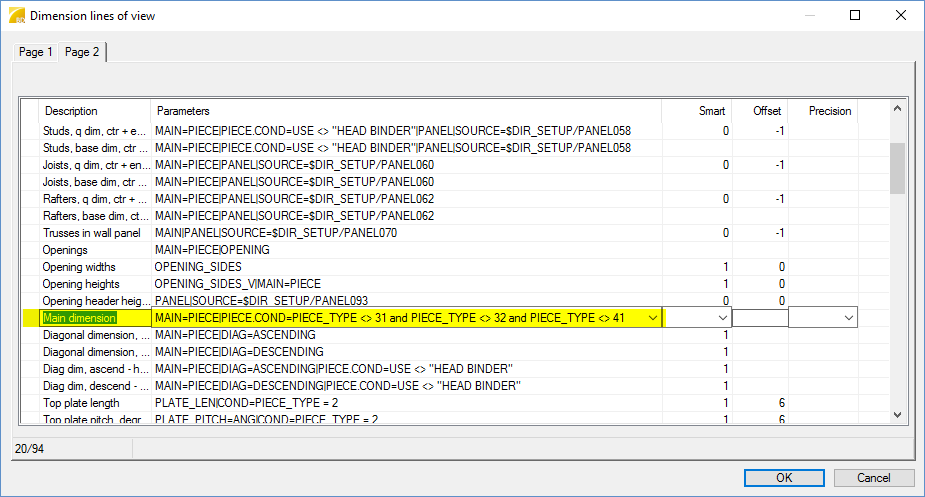This screenshot has height=497, width=925.
Task: Click the Parameters column header
Action: pos(183,111)
